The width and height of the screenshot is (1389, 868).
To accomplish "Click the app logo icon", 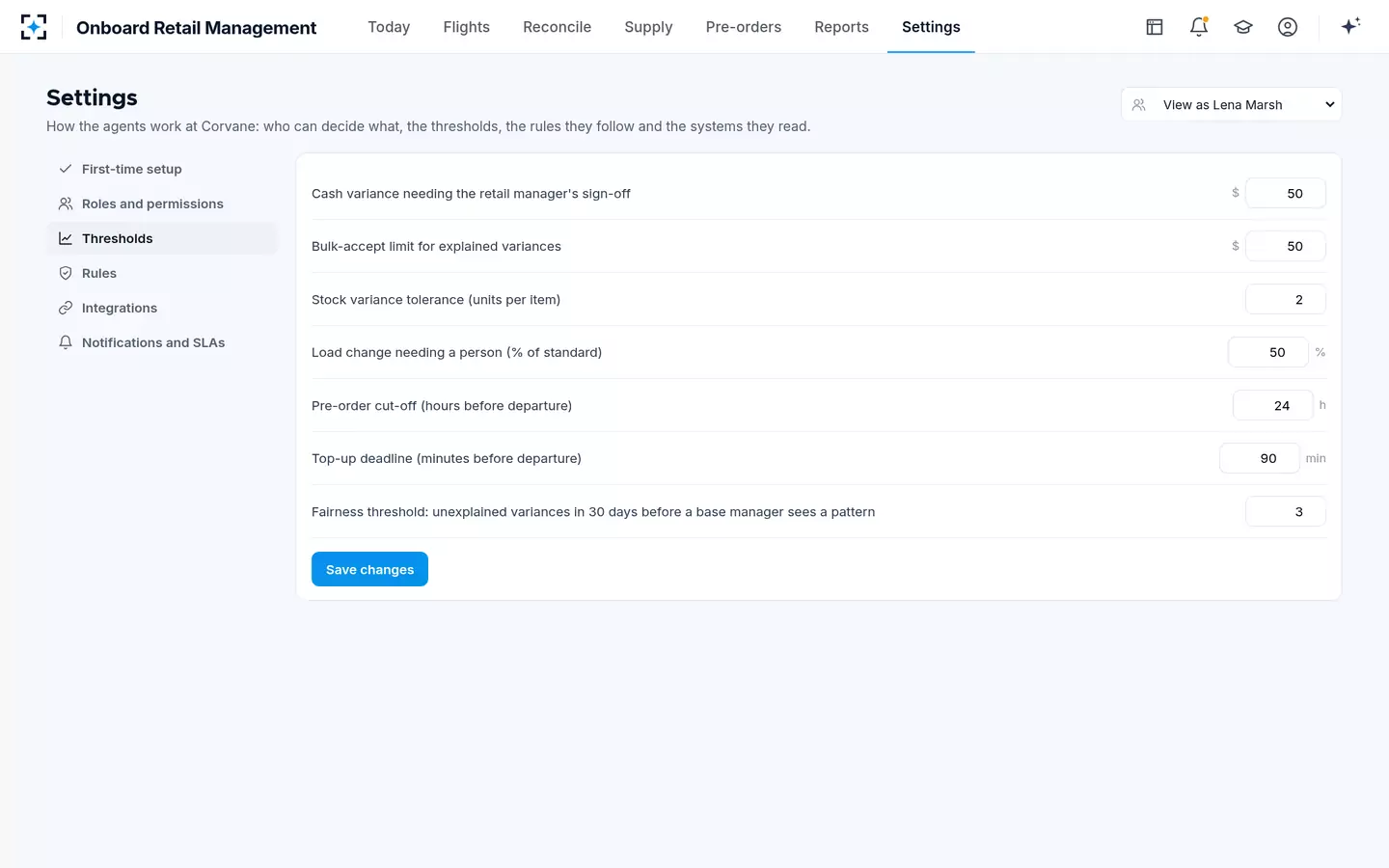I will click(x=34, y=27).
